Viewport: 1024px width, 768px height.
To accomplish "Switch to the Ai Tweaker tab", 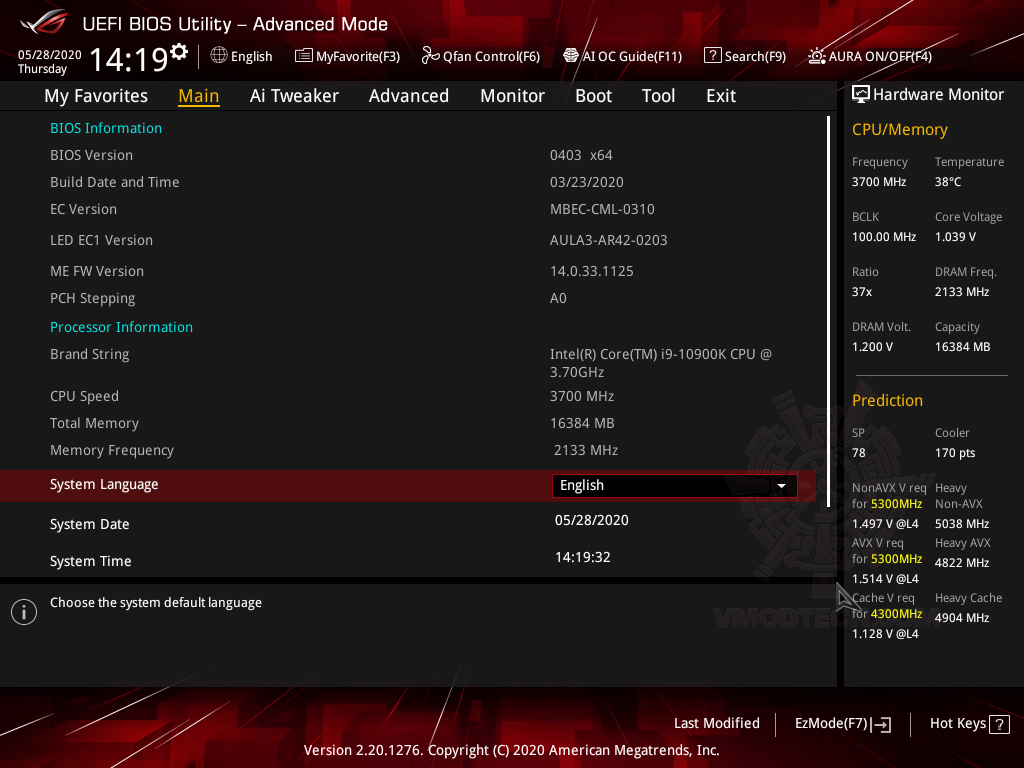I will click(294, 95).
